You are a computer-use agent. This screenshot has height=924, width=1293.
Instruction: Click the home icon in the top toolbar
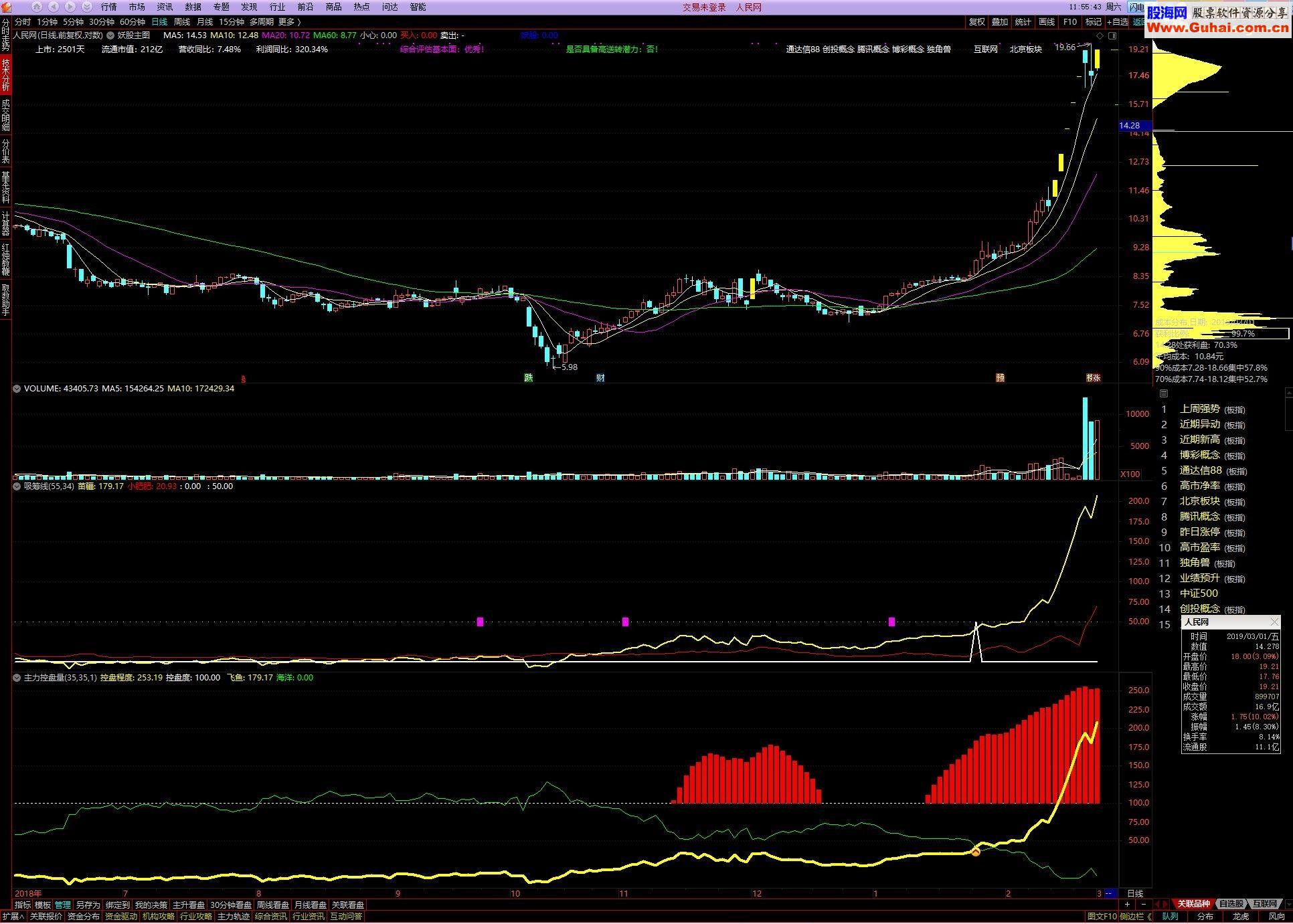pos(37,7)
